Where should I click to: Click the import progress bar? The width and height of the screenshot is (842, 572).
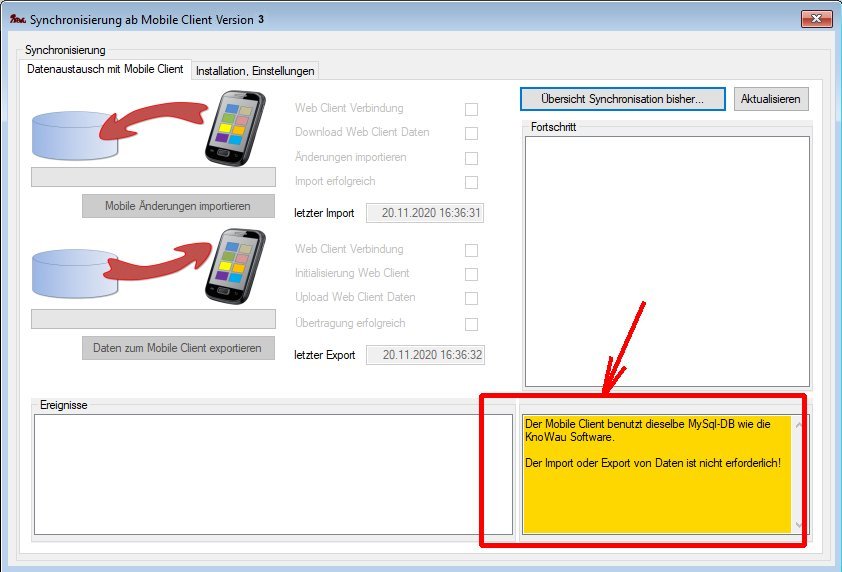(x=153, y=177)
